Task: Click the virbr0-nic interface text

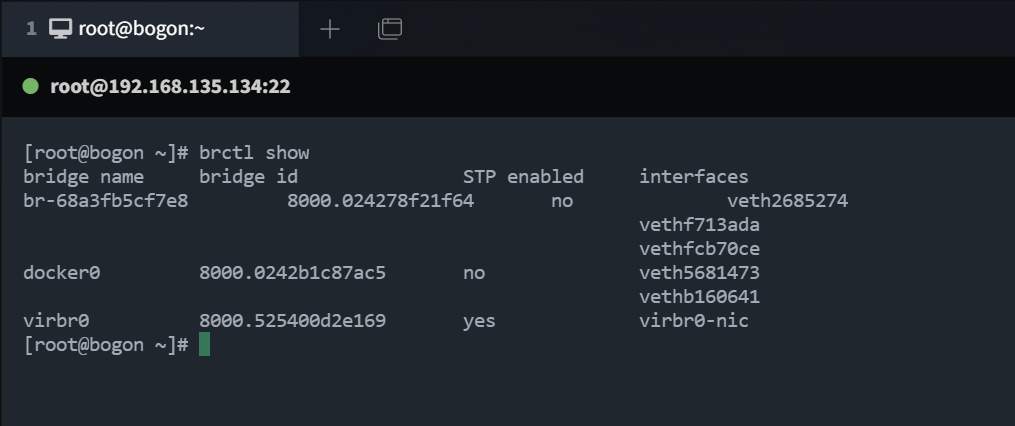Action: [694, 320]
